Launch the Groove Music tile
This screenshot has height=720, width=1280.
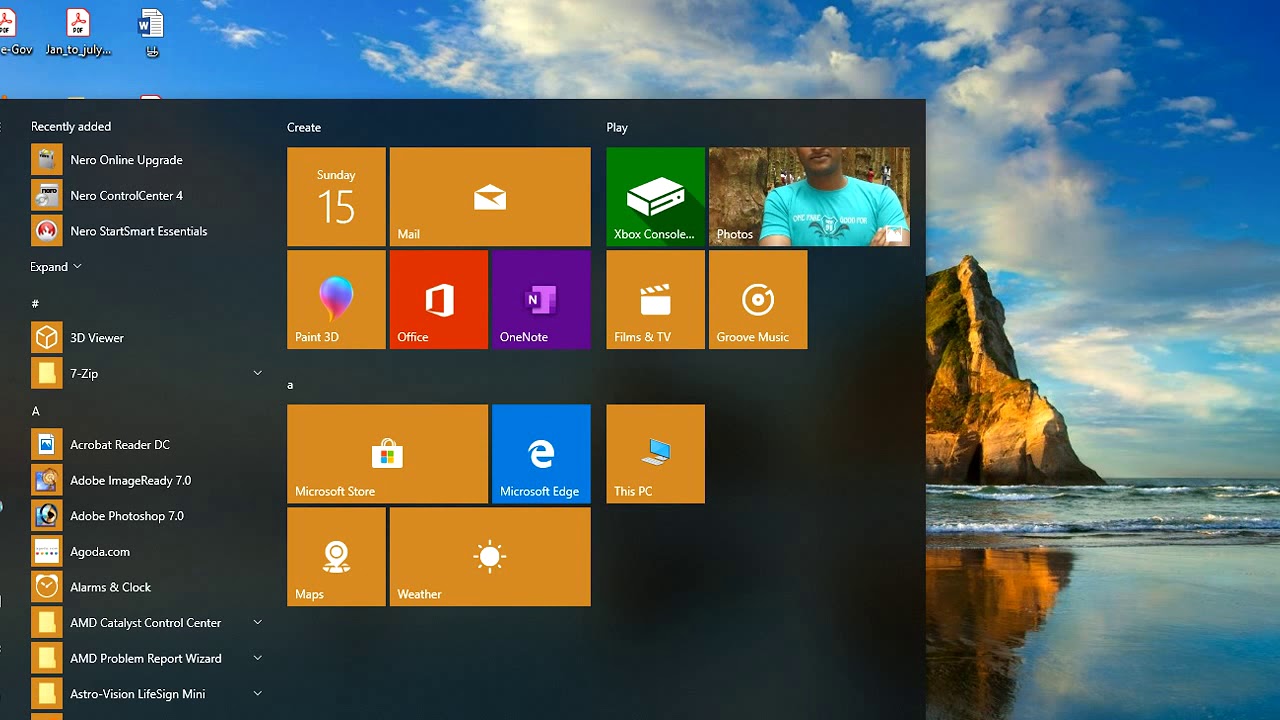coord(758,300)
